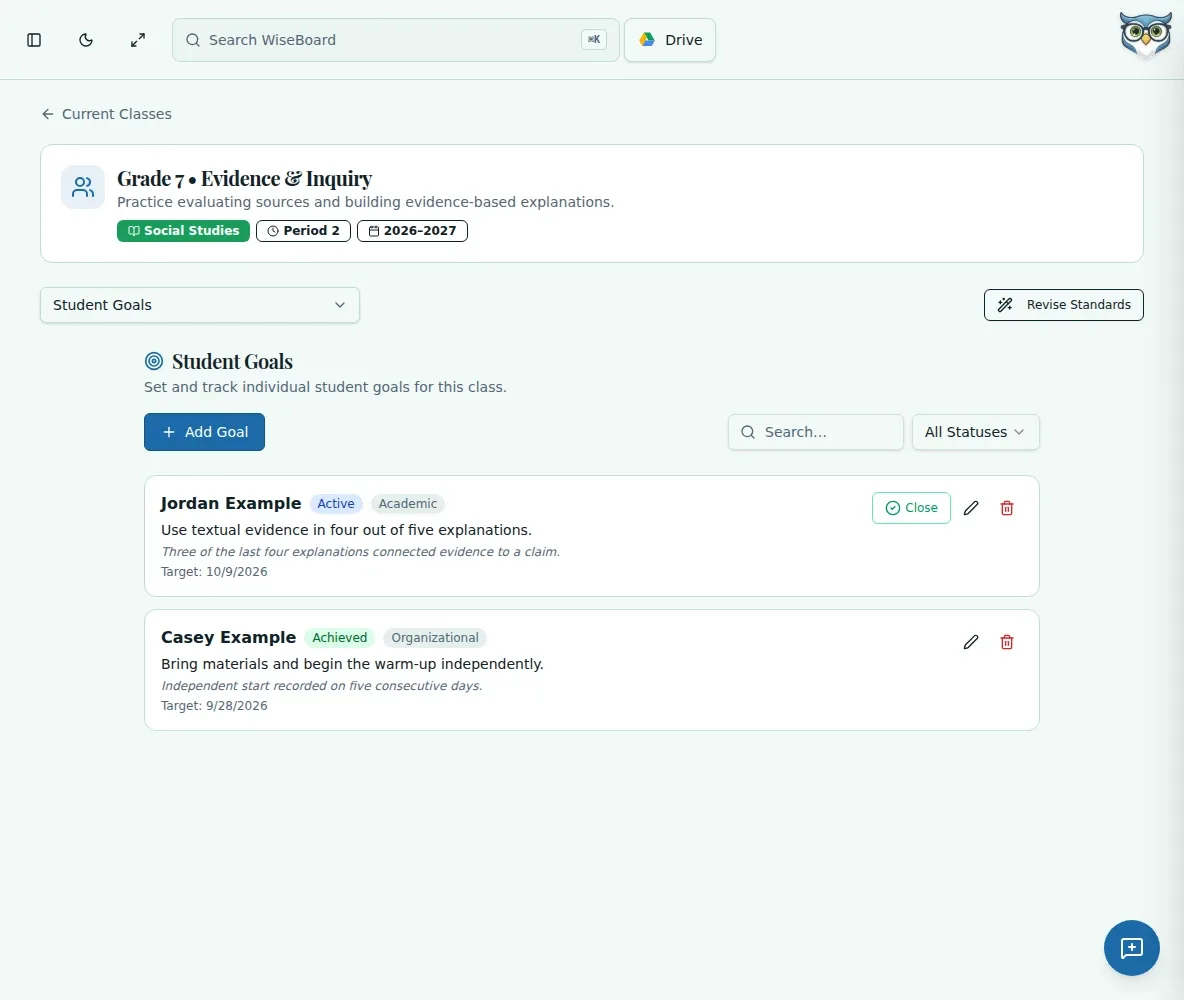Edit Jordan Example's goal pencil icon
This screenshot has height=1000, width=1184.
click(971, 508)
